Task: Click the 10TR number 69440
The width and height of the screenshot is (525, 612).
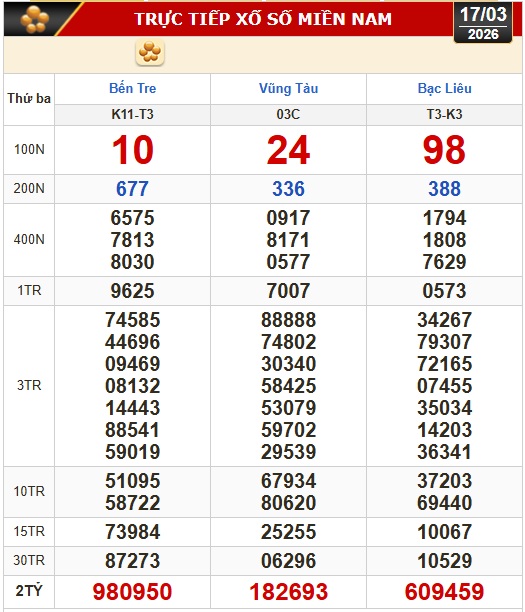Action: click(x=445, y=503)
